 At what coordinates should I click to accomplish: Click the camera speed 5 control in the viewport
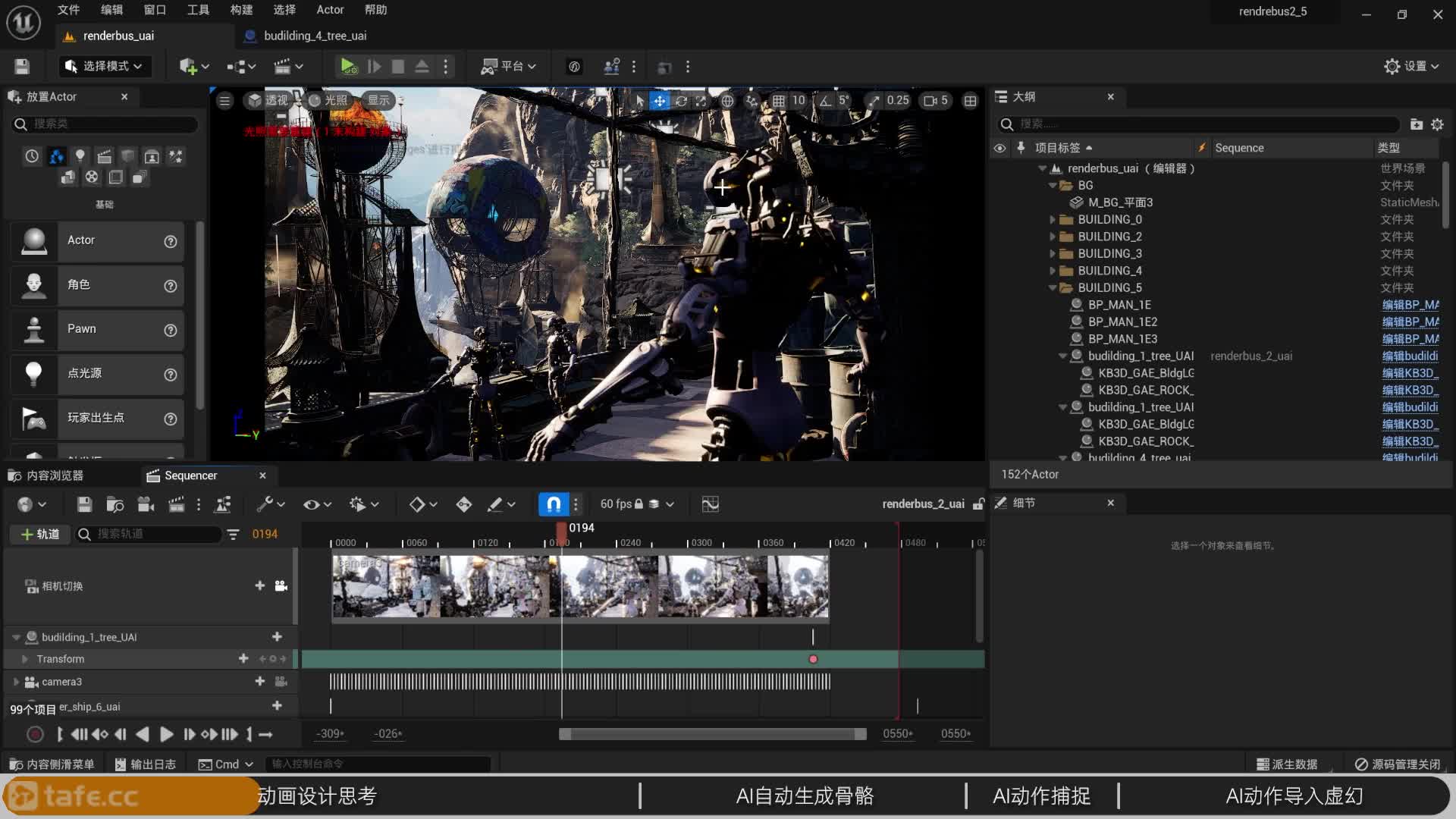click(936, 100)
